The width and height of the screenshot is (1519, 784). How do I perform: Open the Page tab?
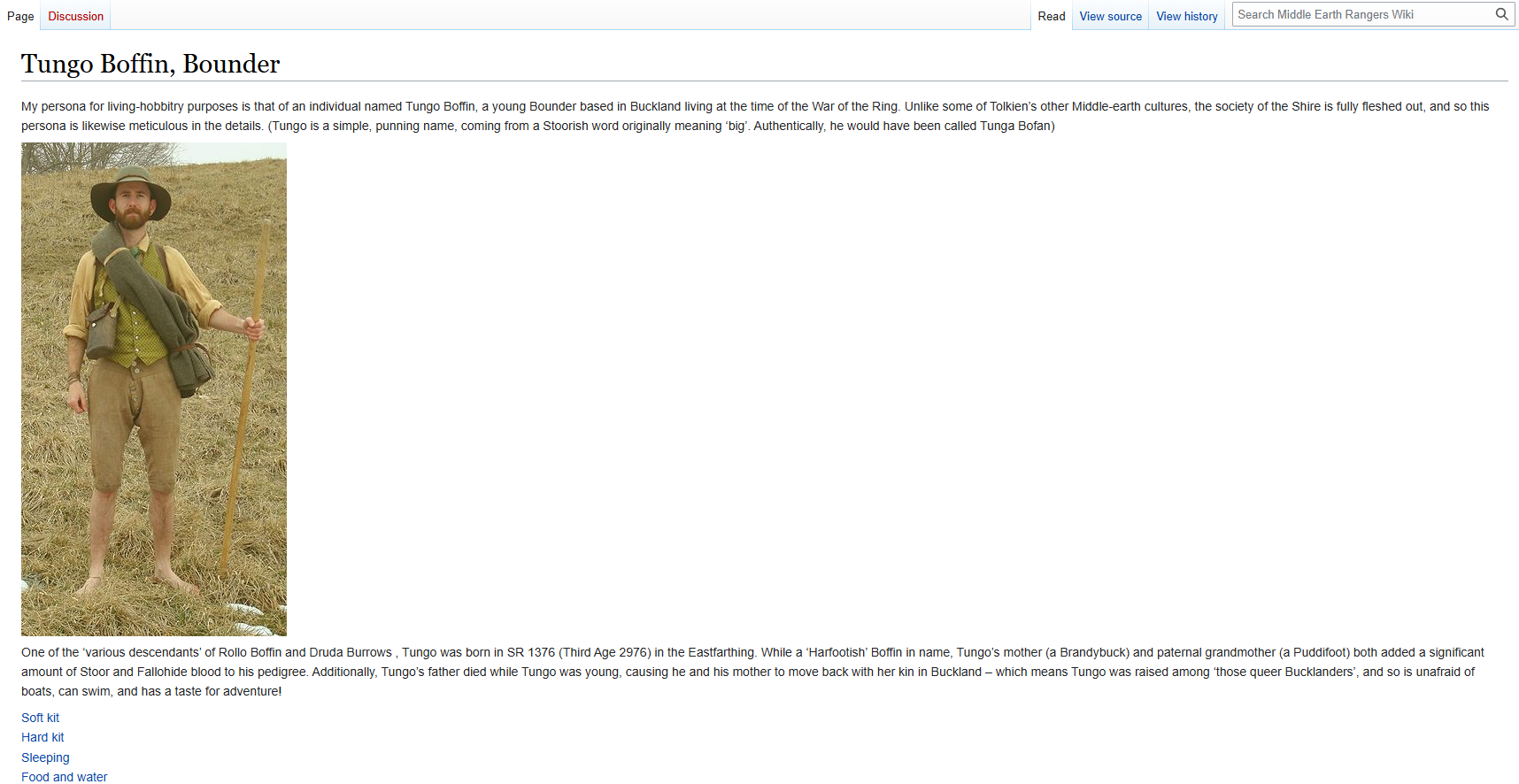pyautogui.click(x=20, y=16)
